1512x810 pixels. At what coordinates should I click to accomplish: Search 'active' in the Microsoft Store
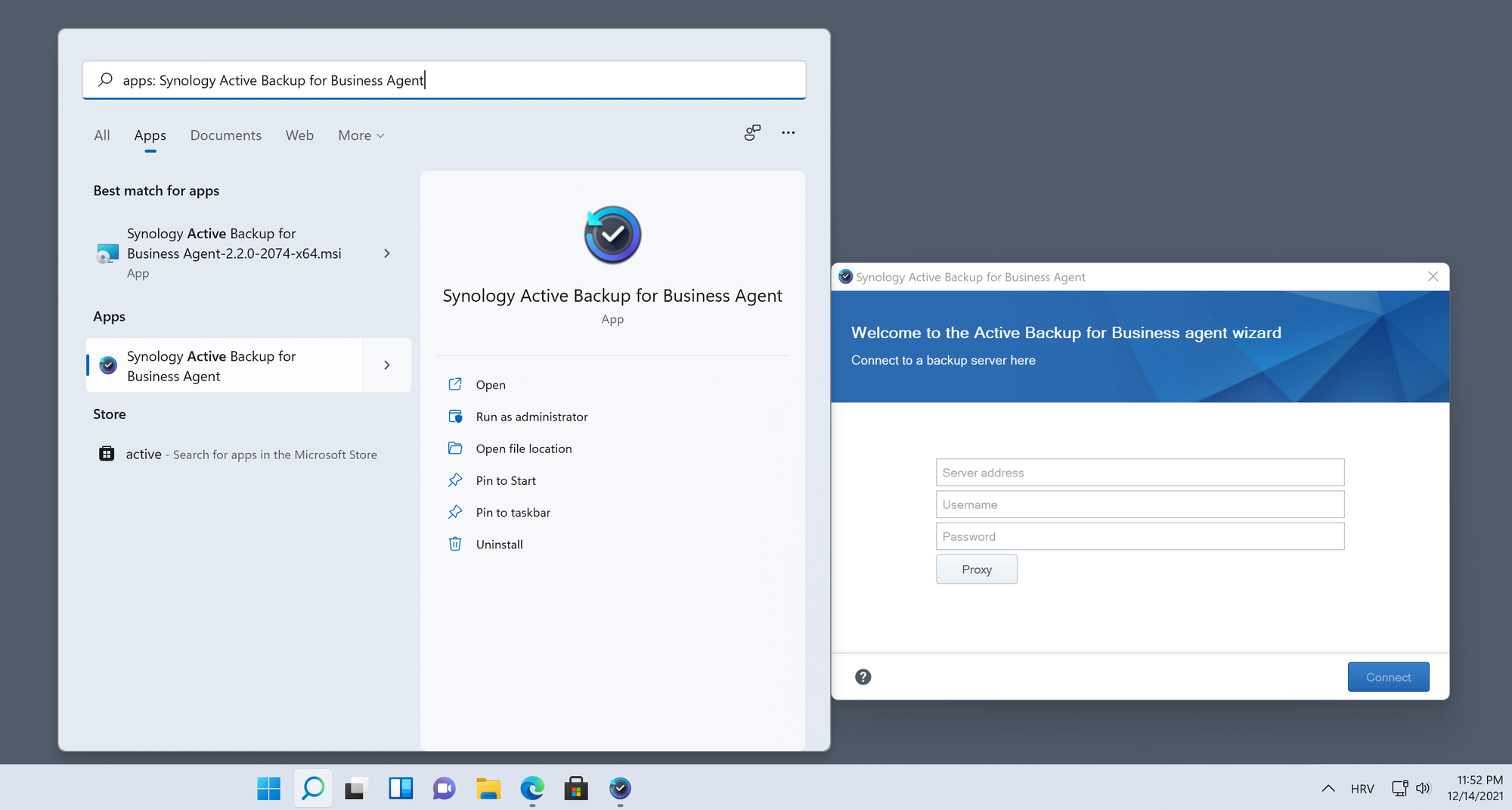249,455
